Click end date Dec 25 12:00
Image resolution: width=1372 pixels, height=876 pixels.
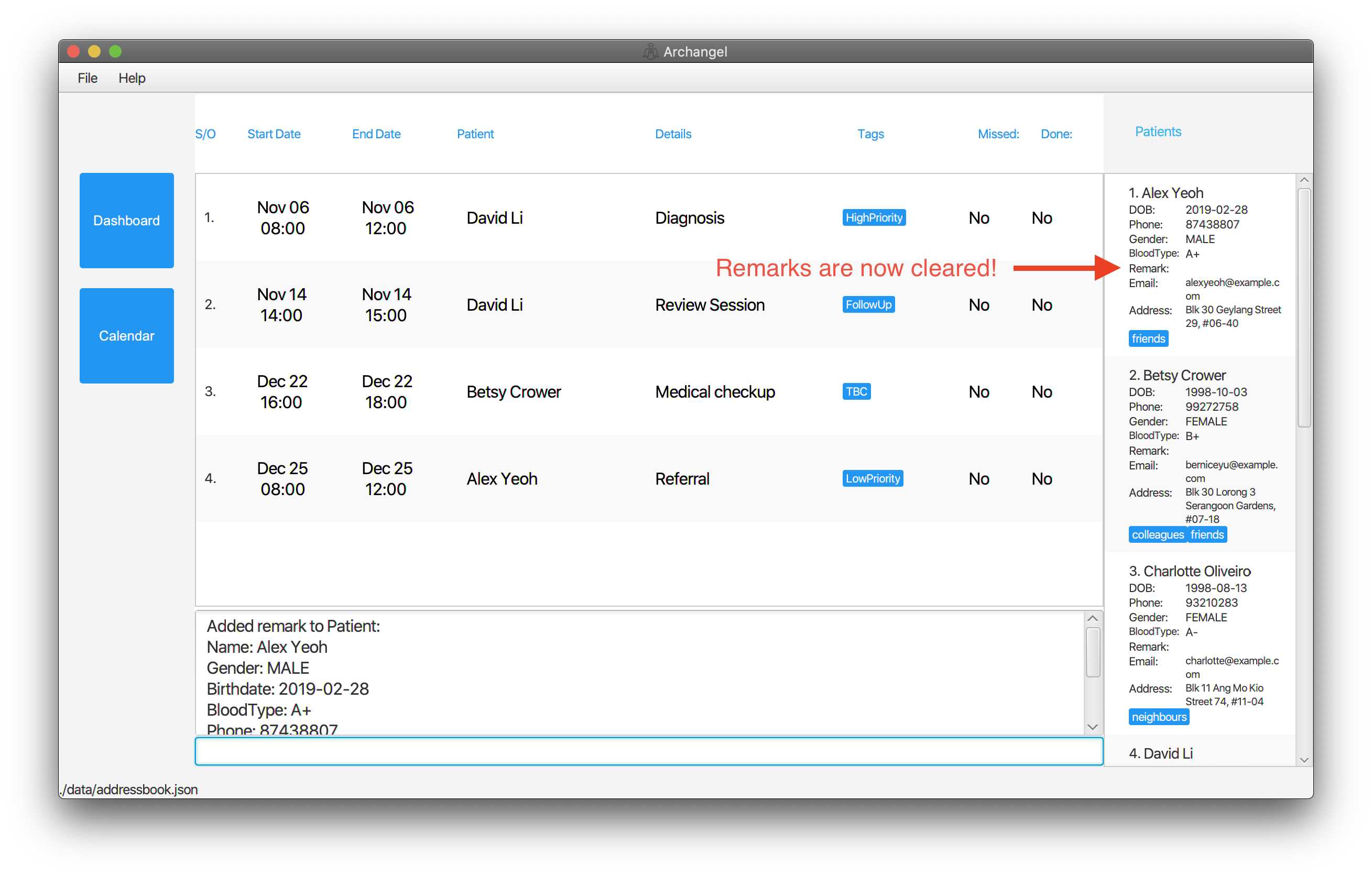pyautogui.click(x=387, y=479)
